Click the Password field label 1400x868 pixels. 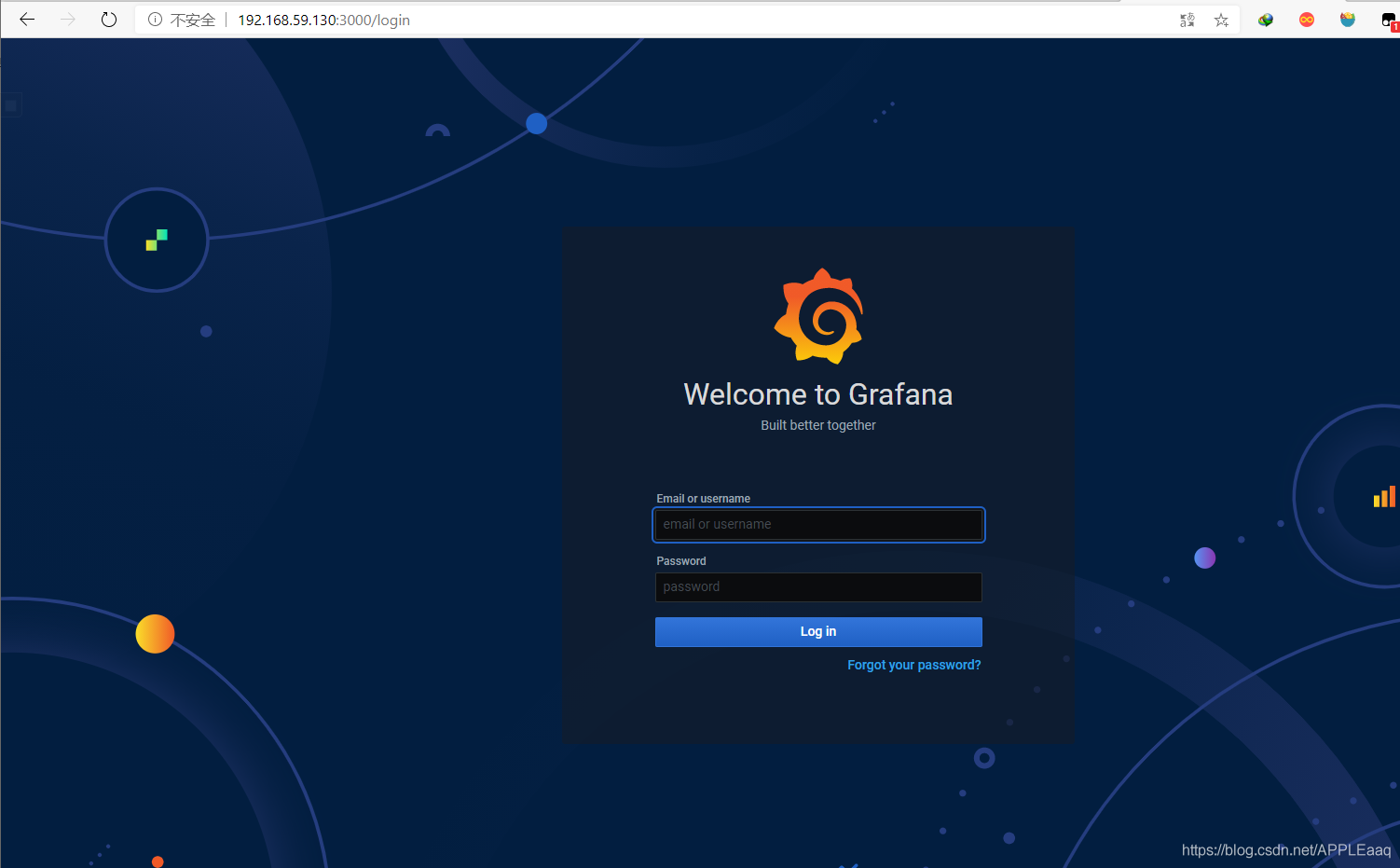pos(681,561)
